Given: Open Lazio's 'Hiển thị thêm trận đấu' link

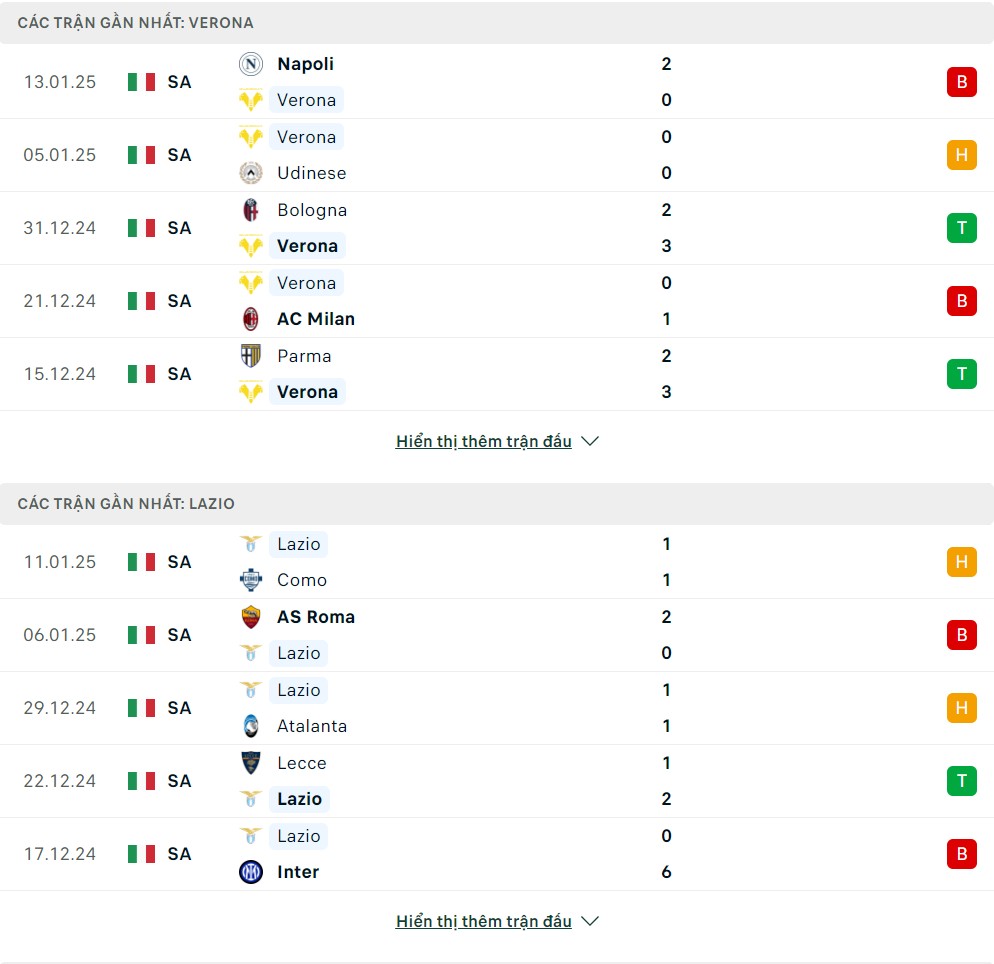Looking at the screenshot, I should pyautogui.click(x=484, y=921).
